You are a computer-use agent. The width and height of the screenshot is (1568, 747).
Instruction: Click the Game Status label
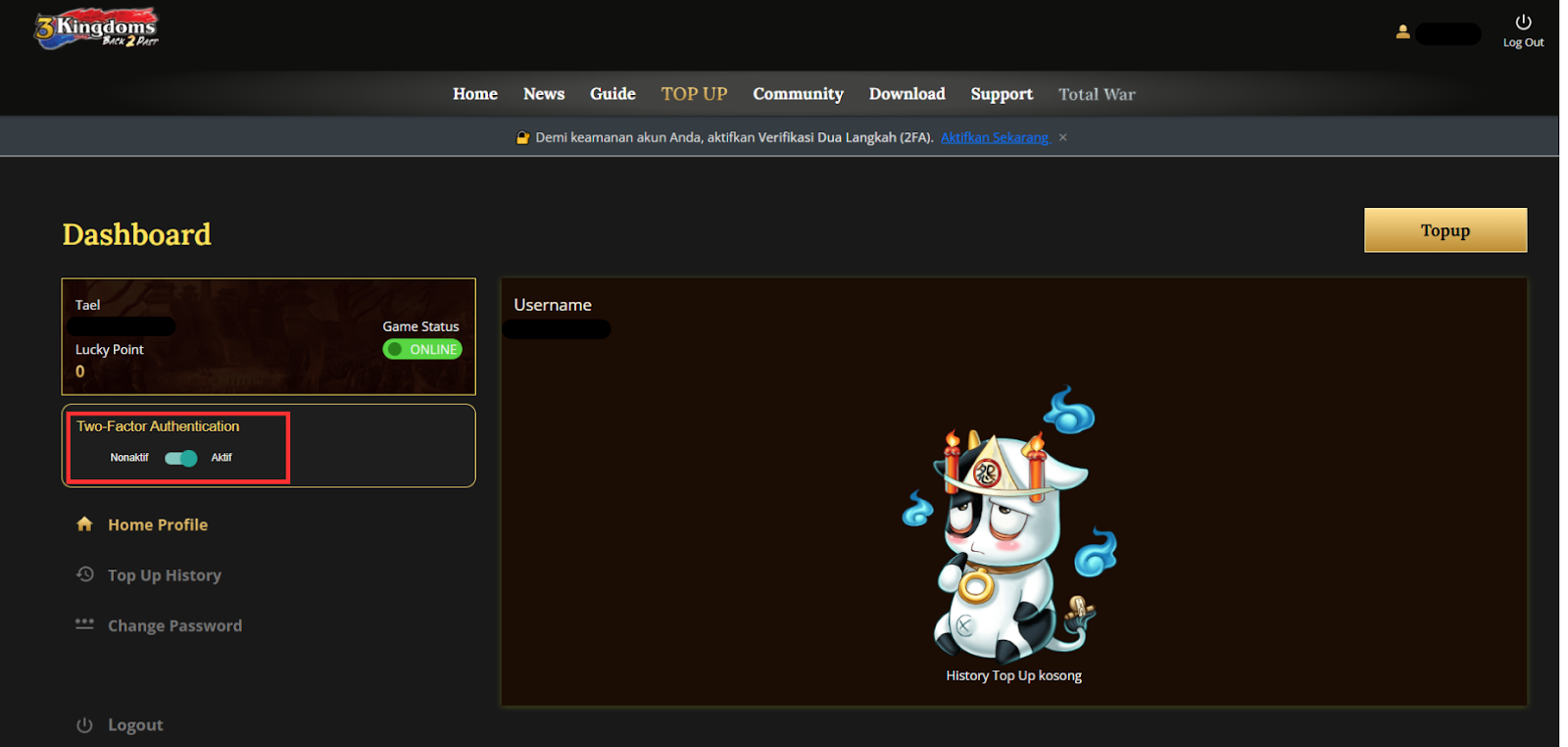(420, 326)
